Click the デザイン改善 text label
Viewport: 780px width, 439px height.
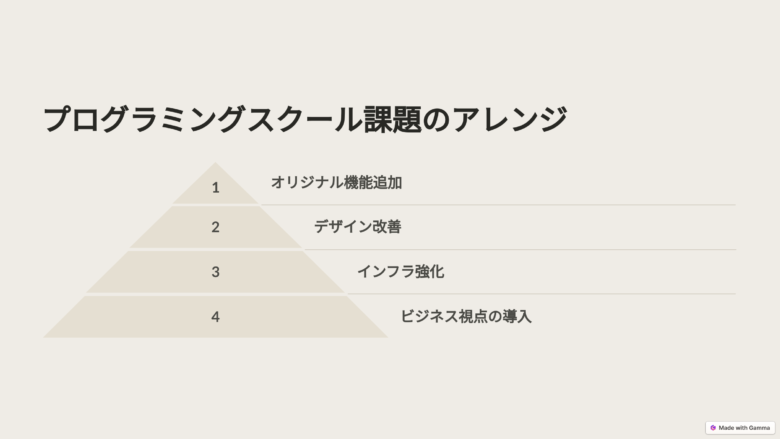(357, 227)
